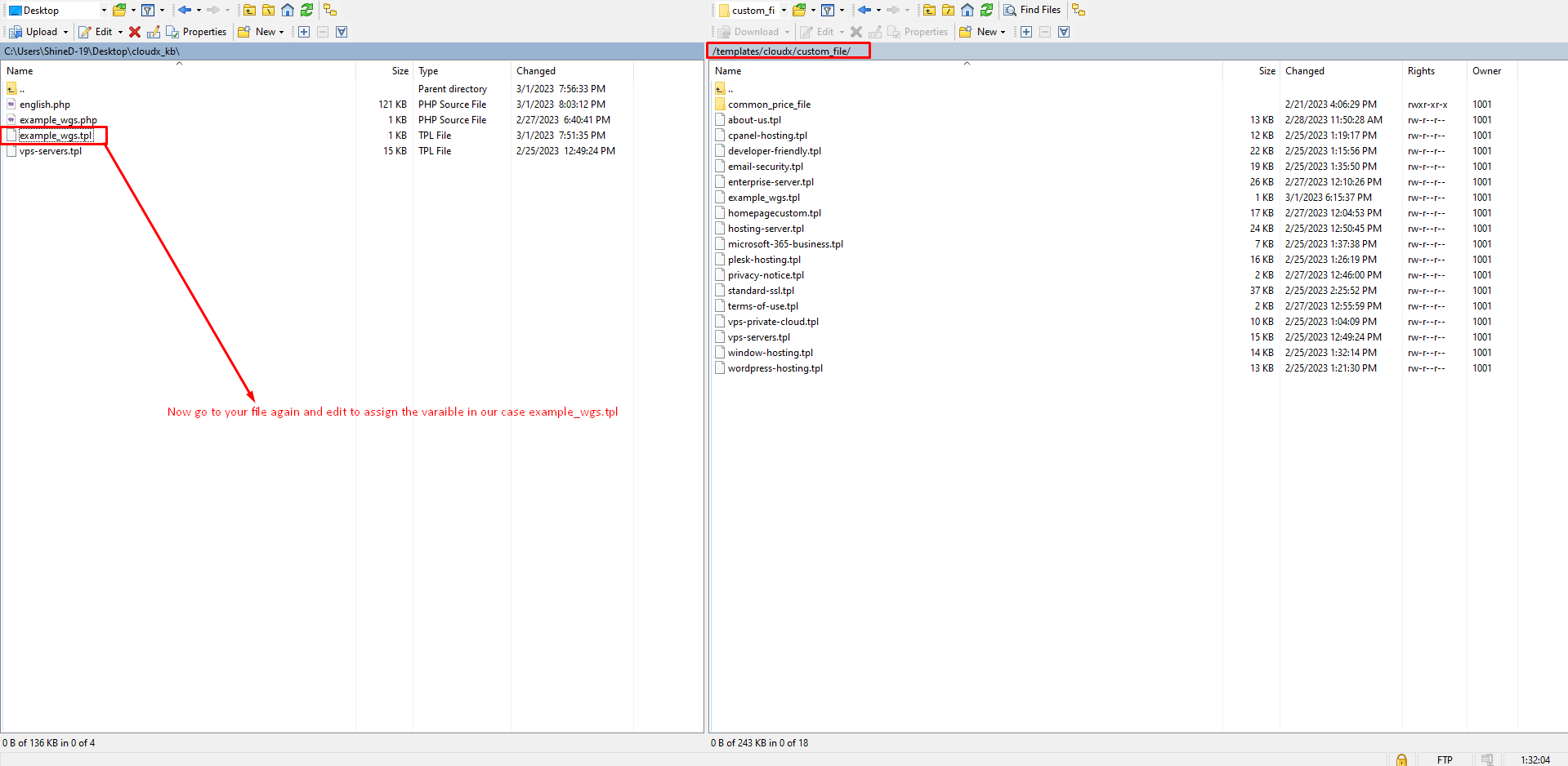Click the local panel Home directory icon
This screenshot has height=766, width=1568.
click(288, 10)
